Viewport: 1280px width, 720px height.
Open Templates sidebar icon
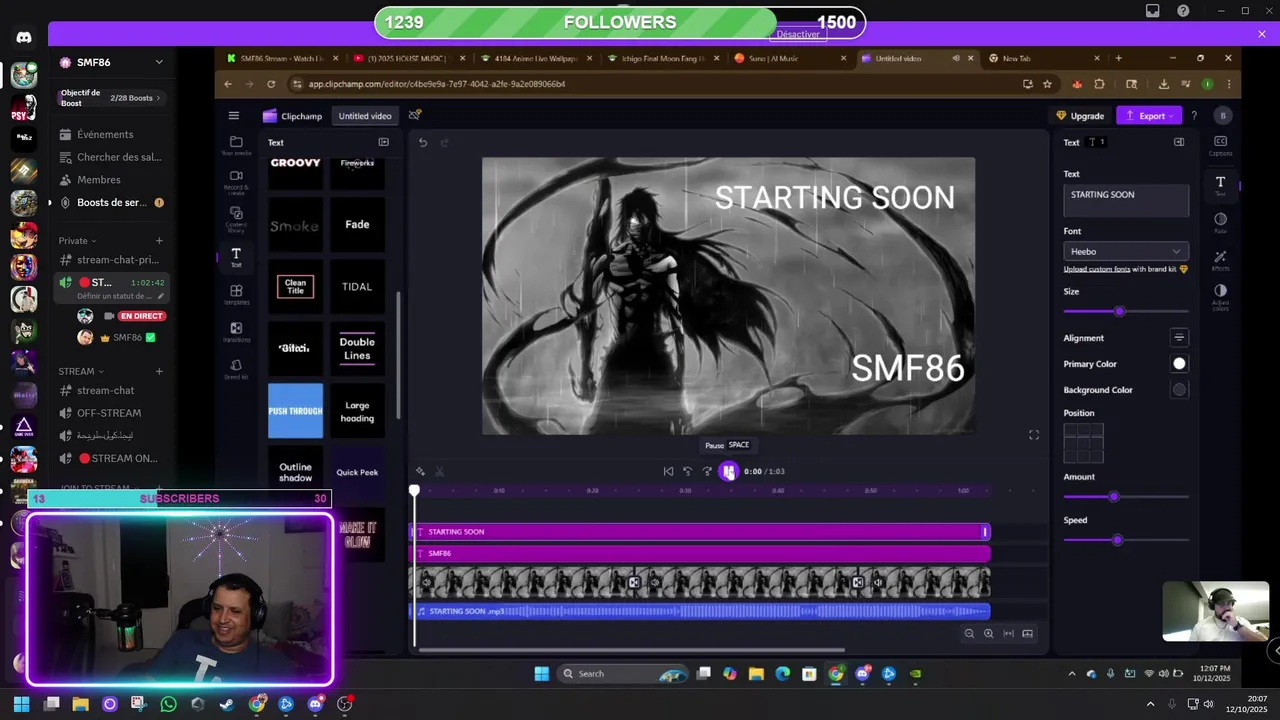[x=236, y=294]
